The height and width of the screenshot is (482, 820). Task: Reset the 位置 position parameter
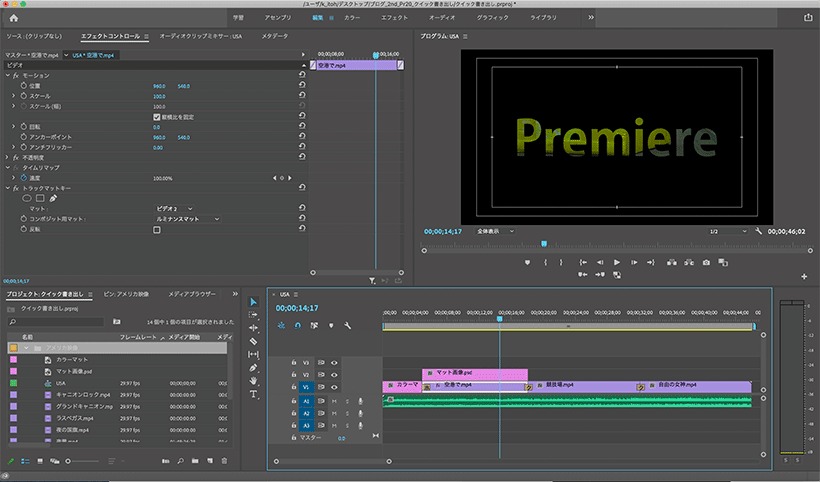[302, 85]
